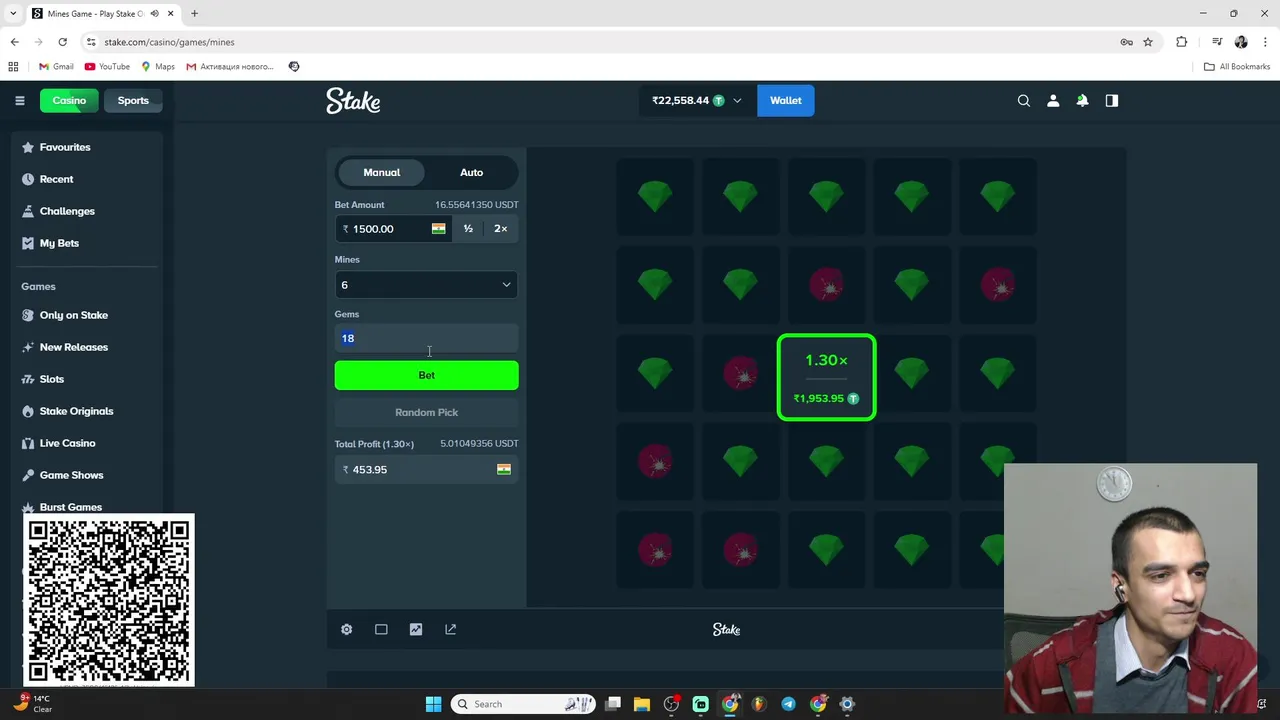This screenshot has width=1280, height=720.
Task: Select the Auto betting mode
Action: 471,172
